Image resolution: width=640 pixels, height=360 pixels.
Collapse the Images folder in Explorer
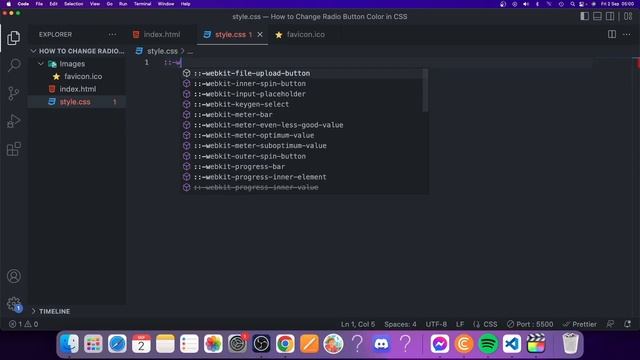coord(77,64)
